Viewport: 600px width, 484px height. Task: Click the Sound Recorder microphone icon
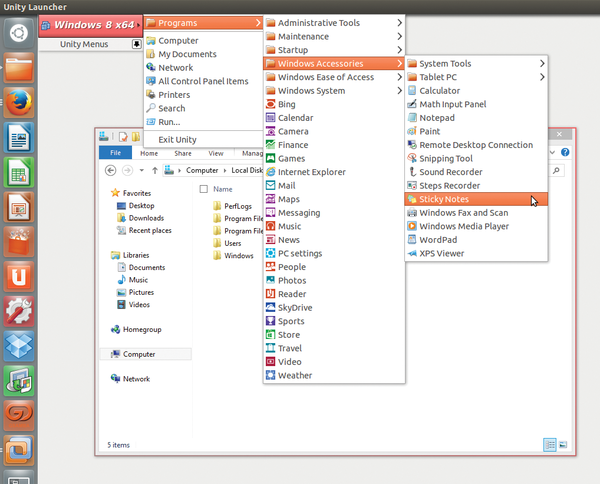click(x=412, y=172)
